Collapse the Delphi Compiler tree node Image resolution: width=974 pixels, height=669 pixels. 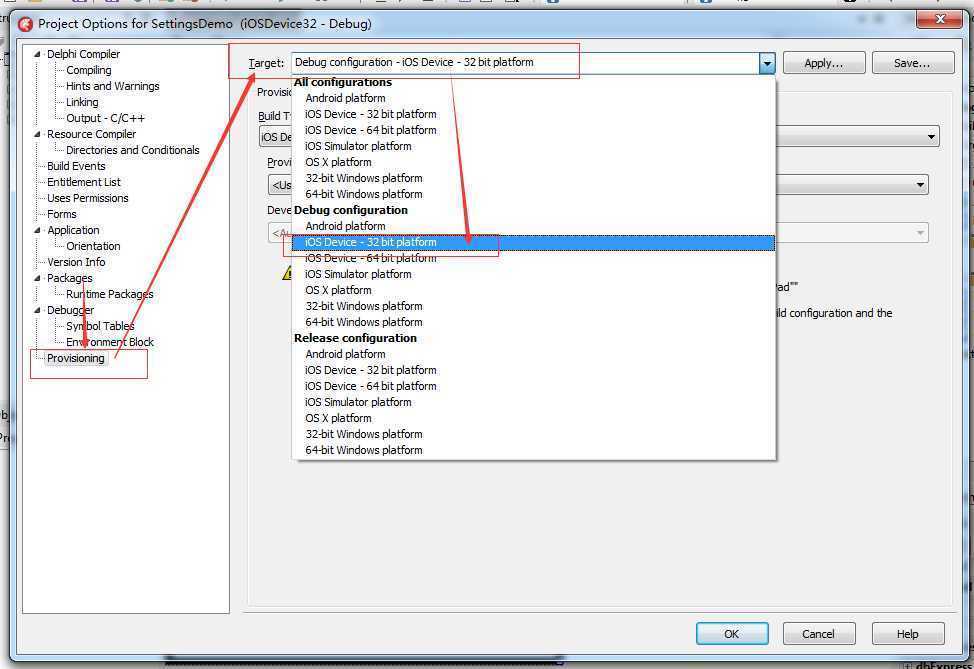(37, 54)
